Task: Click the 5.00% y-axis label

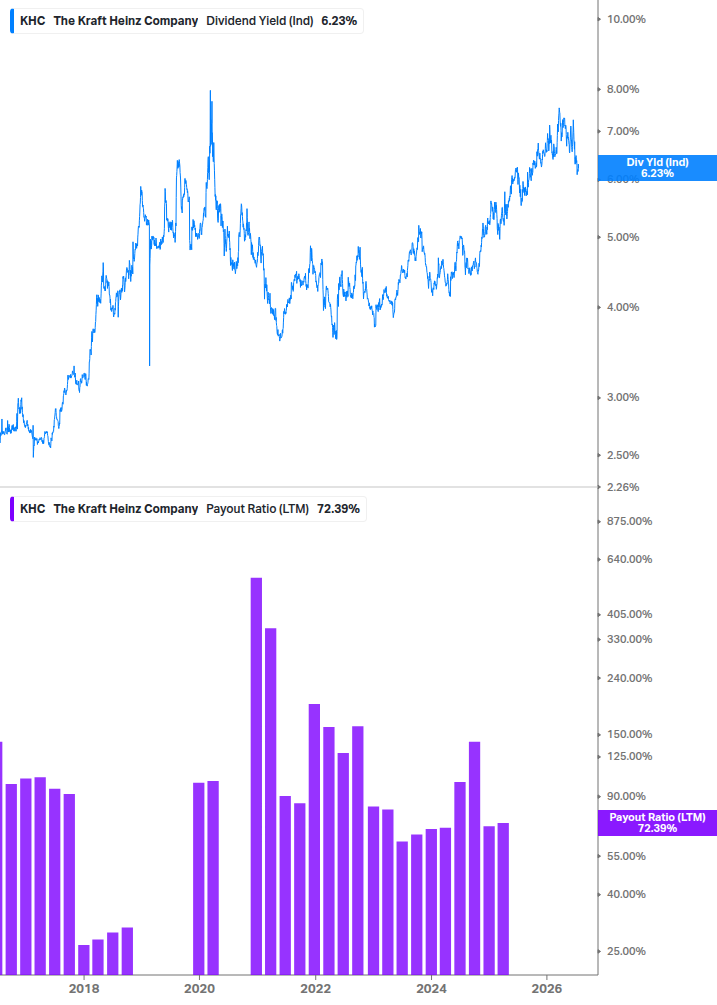Action: (x=623, y=237)
